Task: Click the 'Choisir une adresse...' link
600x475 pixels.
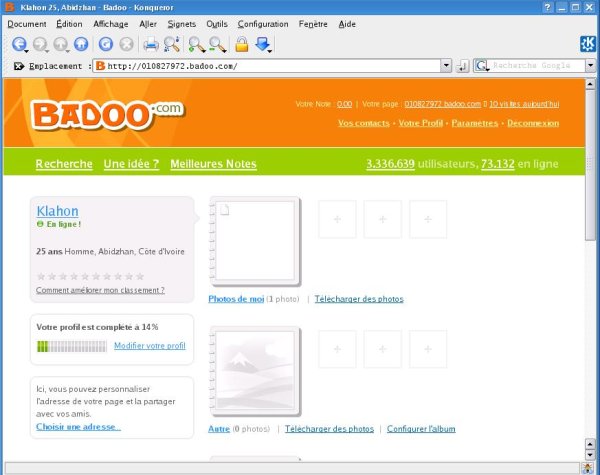Action: click(x=78, y=426)
